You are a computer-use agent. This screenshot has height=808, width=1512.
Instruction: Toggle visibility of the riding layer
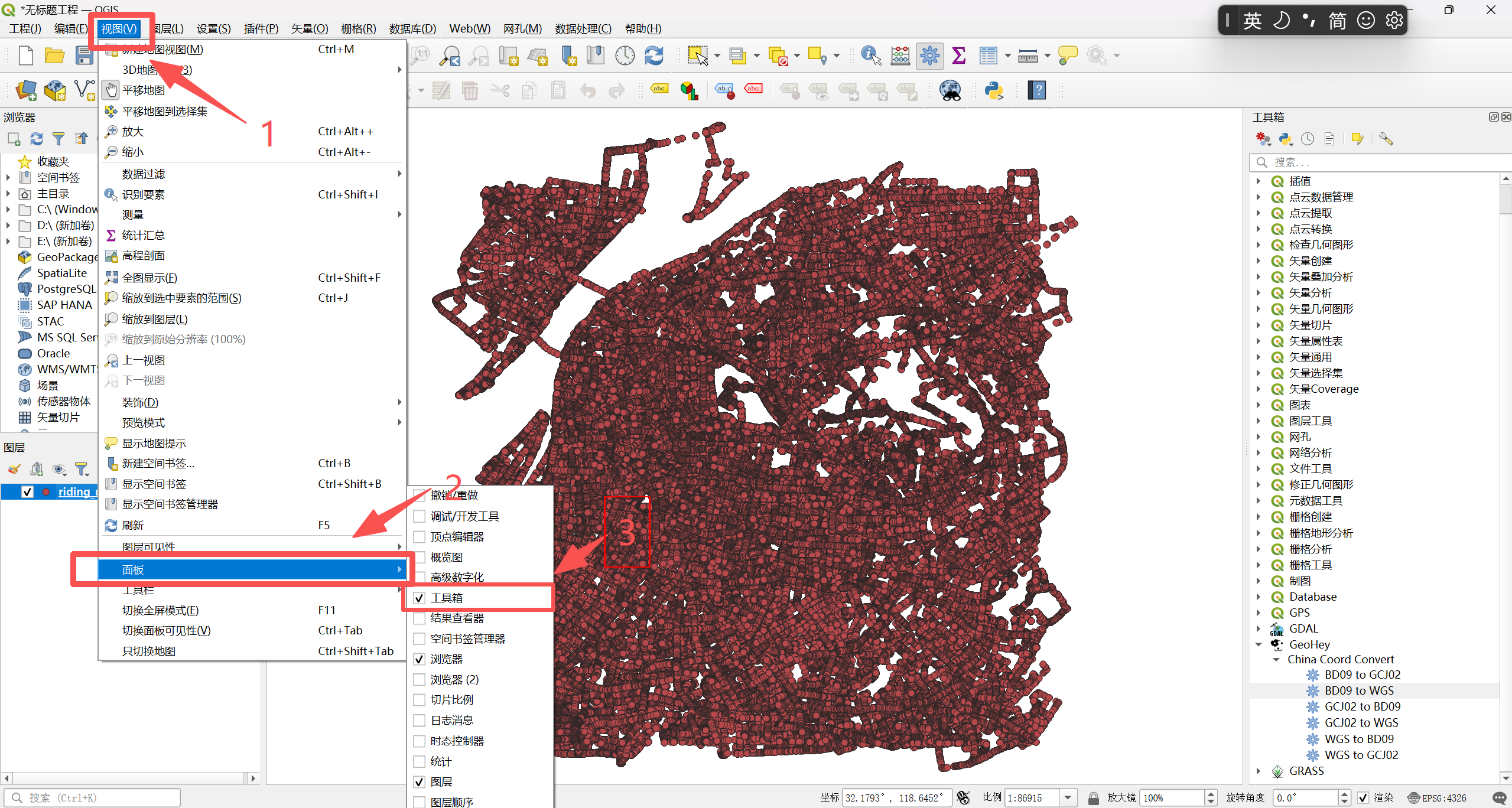27,491
